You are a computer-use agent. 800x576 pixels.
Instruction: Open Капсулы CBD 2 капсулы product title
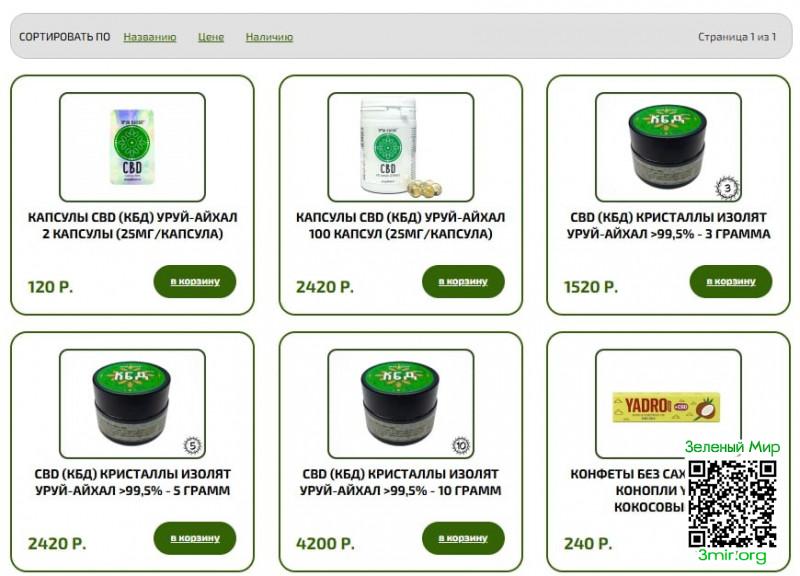(133, 225)
